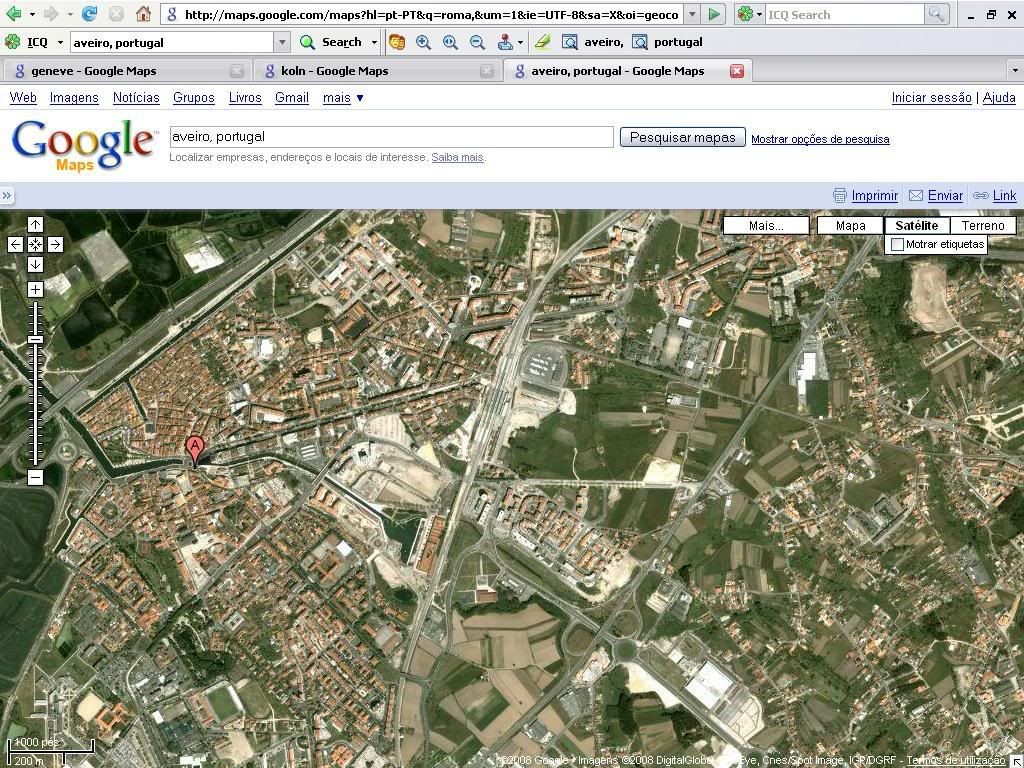Switch the map to Satélite view
Viewport: 1024px width, 768px height.
tap(916, 226)
